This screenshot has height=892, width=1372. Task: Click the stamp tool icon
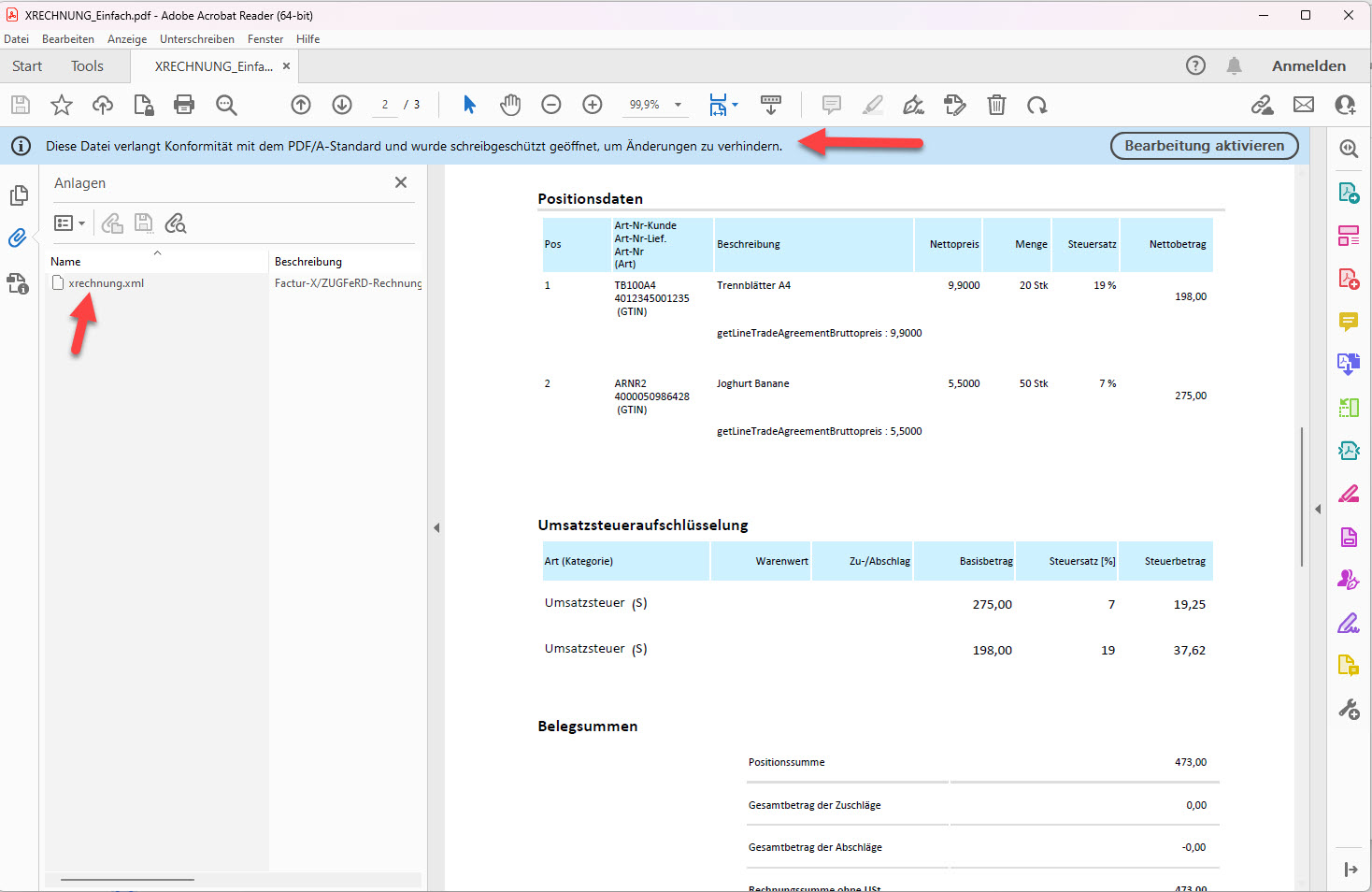955,105
